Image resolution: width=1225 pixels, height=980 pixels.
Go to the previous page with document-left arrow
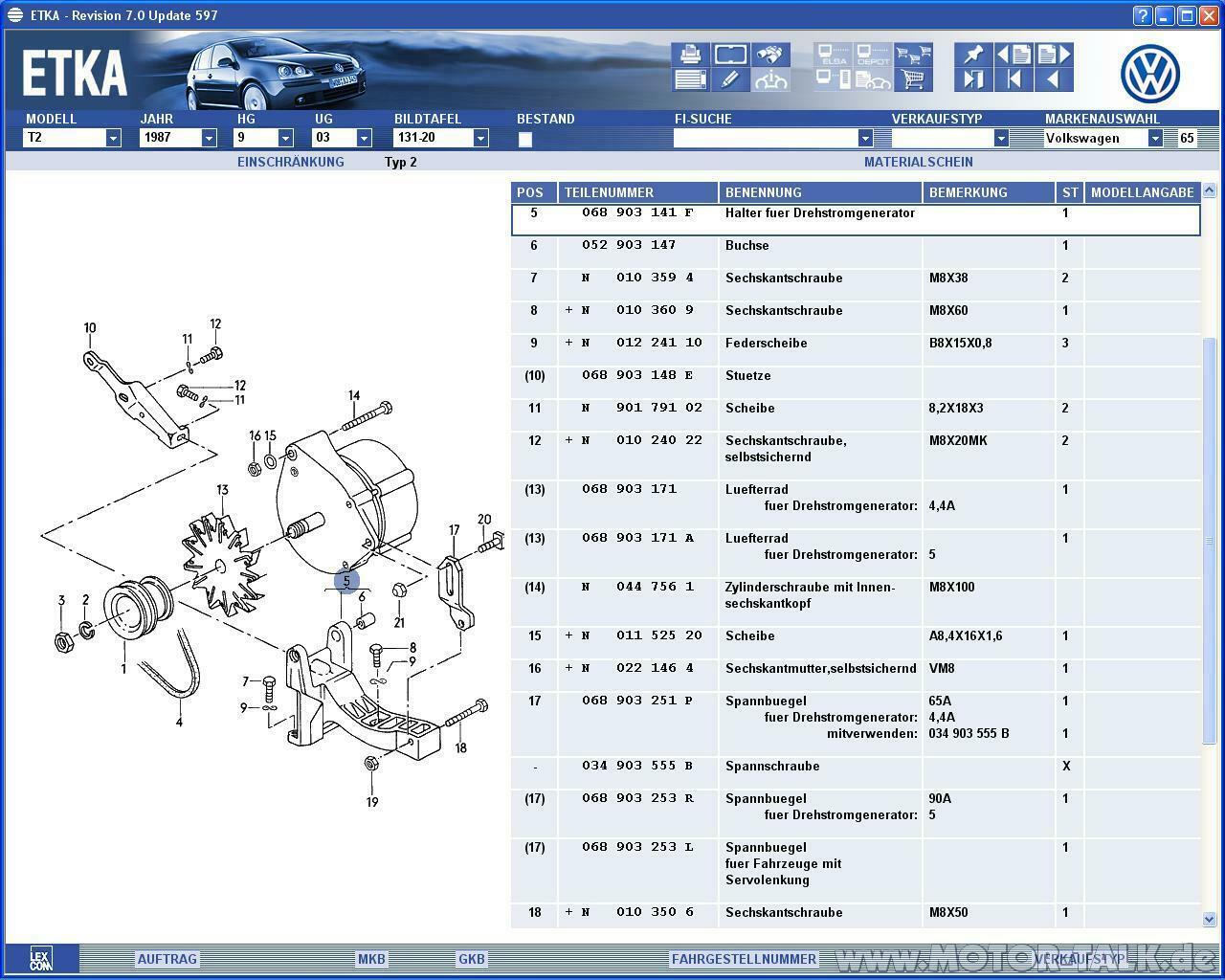click(1013, 55)
